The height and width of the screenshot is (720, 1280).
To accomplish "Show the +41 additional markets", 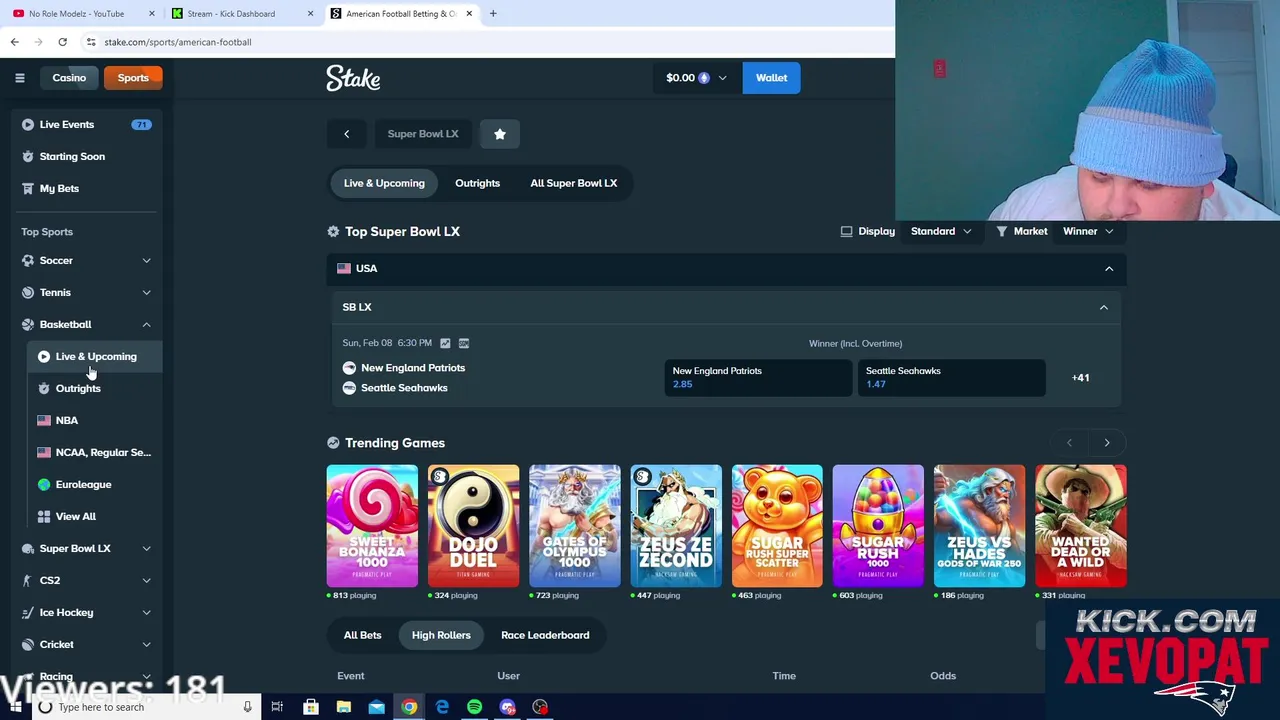I will click(x=1081, y=378).
